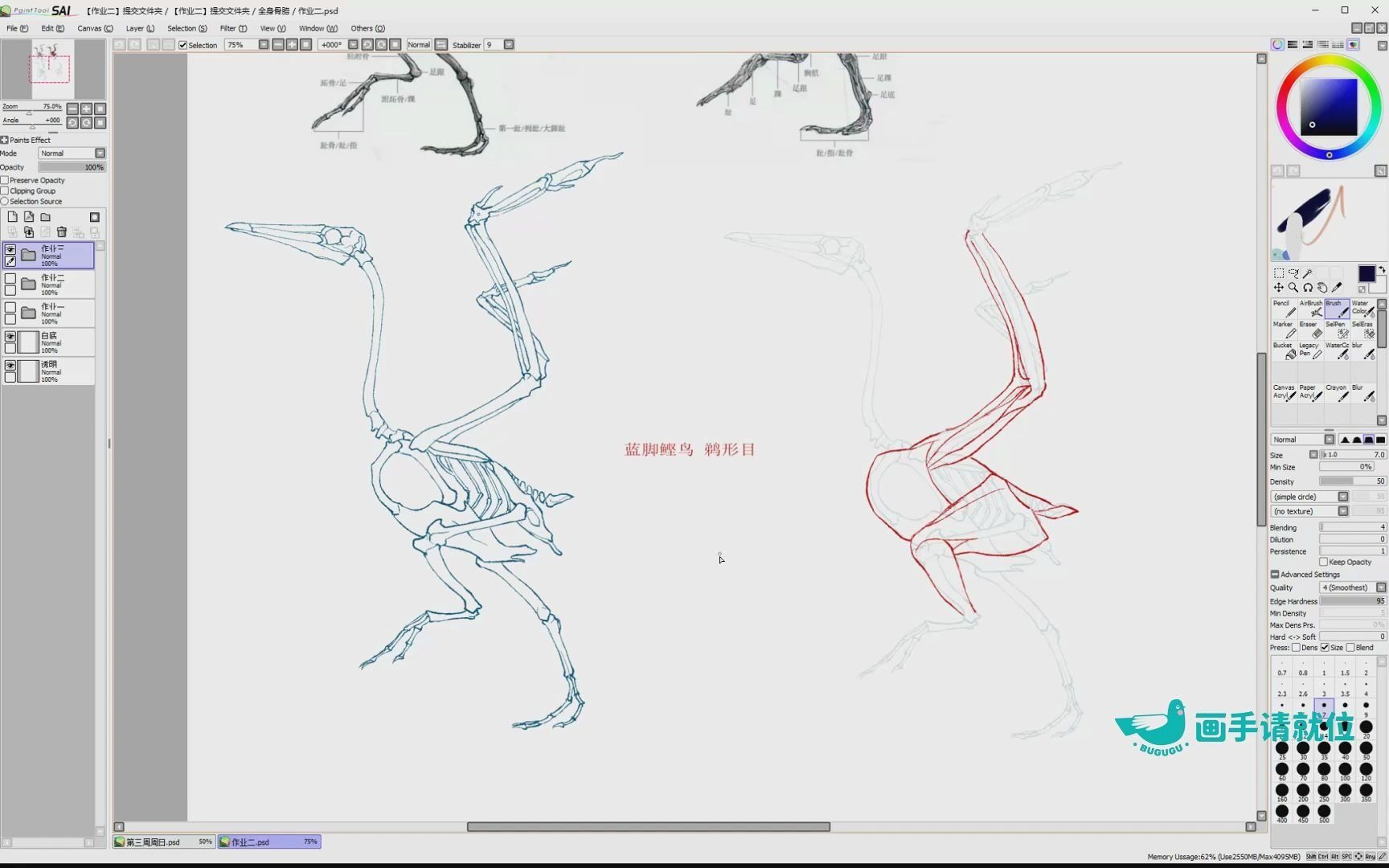1389x868 pixels.
Task: Select the Legacy Pen tool
Action: point(1311,351)
